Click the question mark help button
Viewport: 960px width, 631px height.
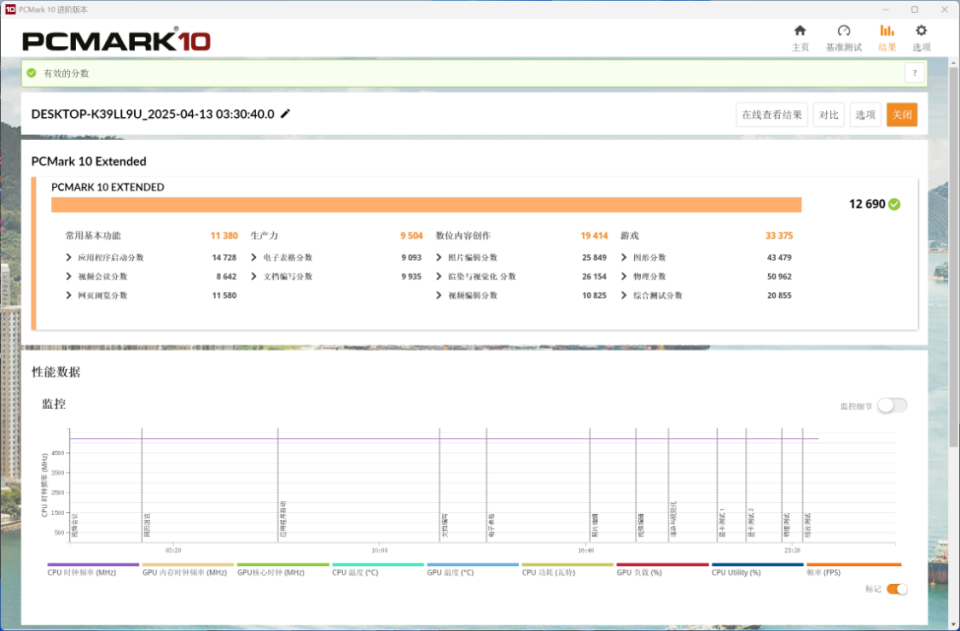pos(914,73)
